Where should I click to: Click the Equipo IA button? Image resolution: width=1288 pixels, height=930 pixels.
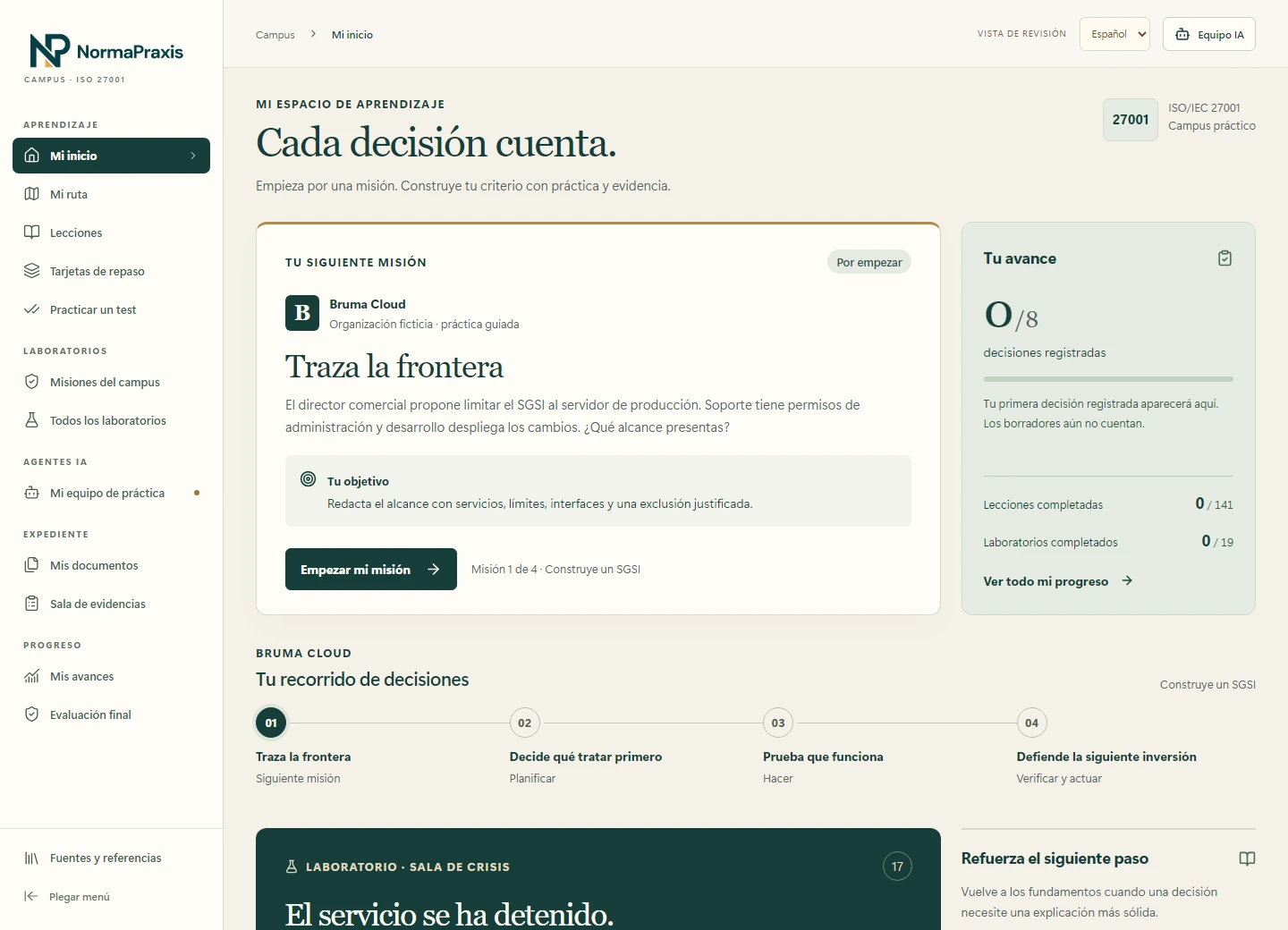[1209, 34]
